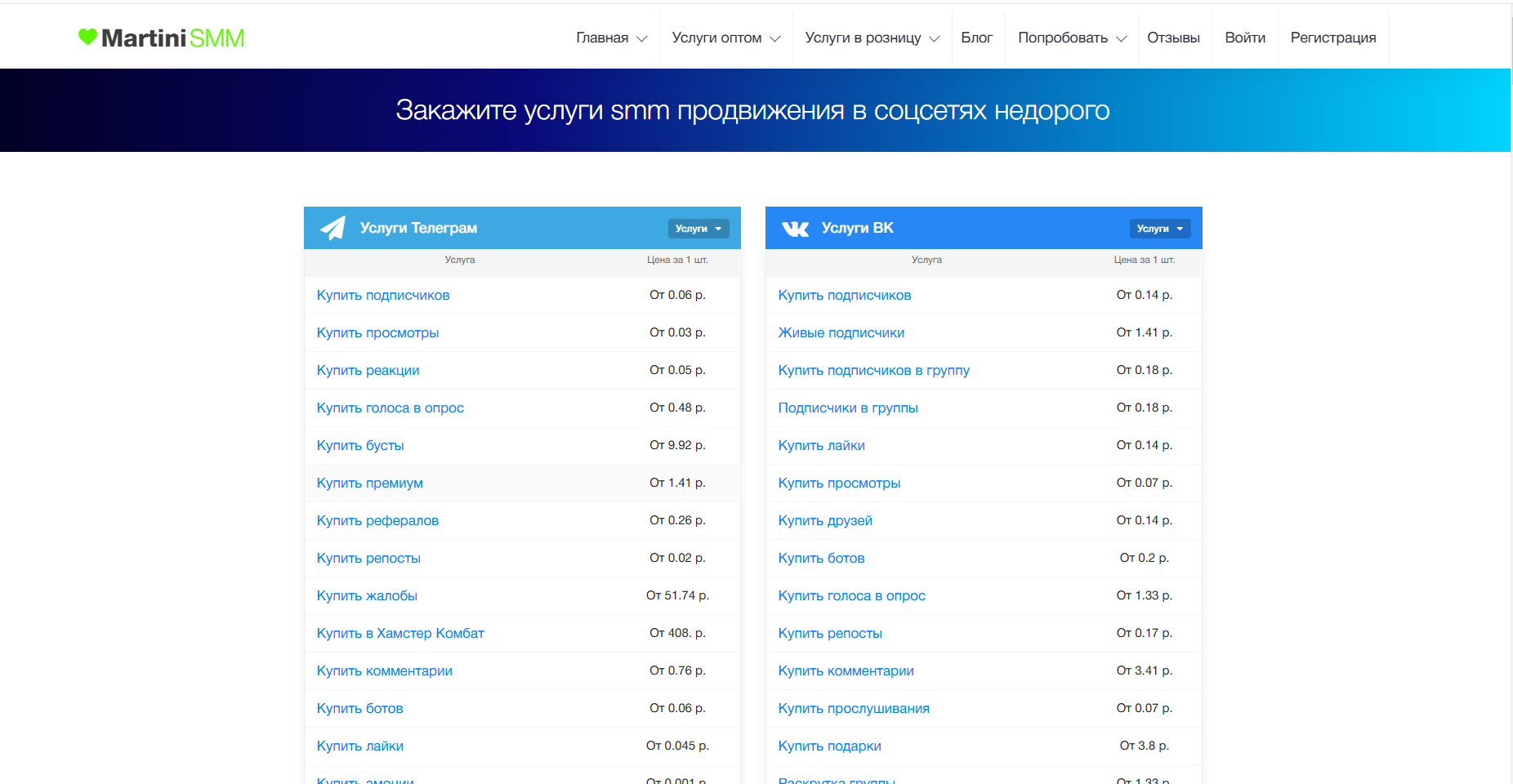
Task: Open Купить в Хамстер Комбат link
Action: [x=400, y=633]
